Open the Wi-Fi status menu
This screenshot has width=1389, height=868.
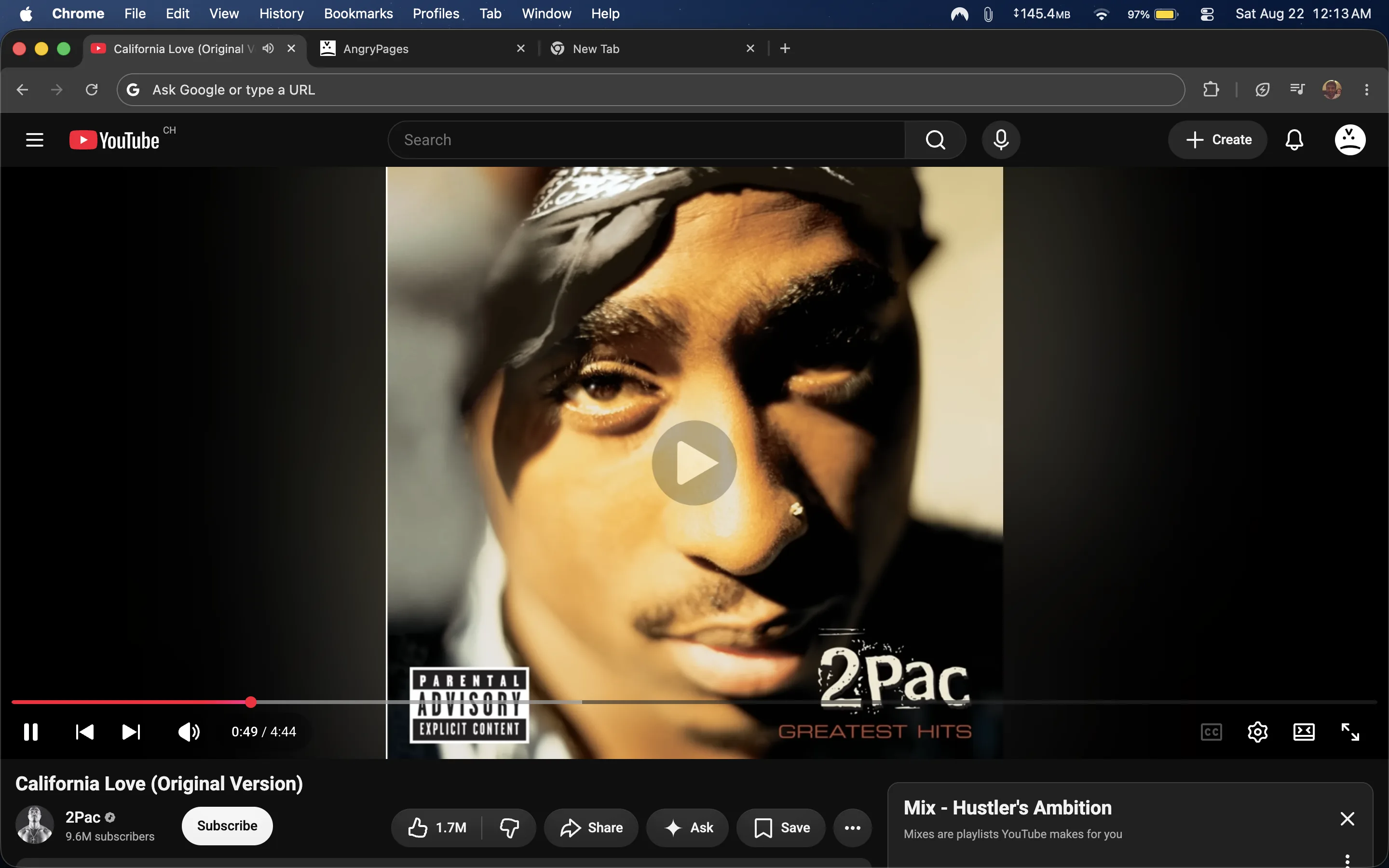(x=1101, y=14)
